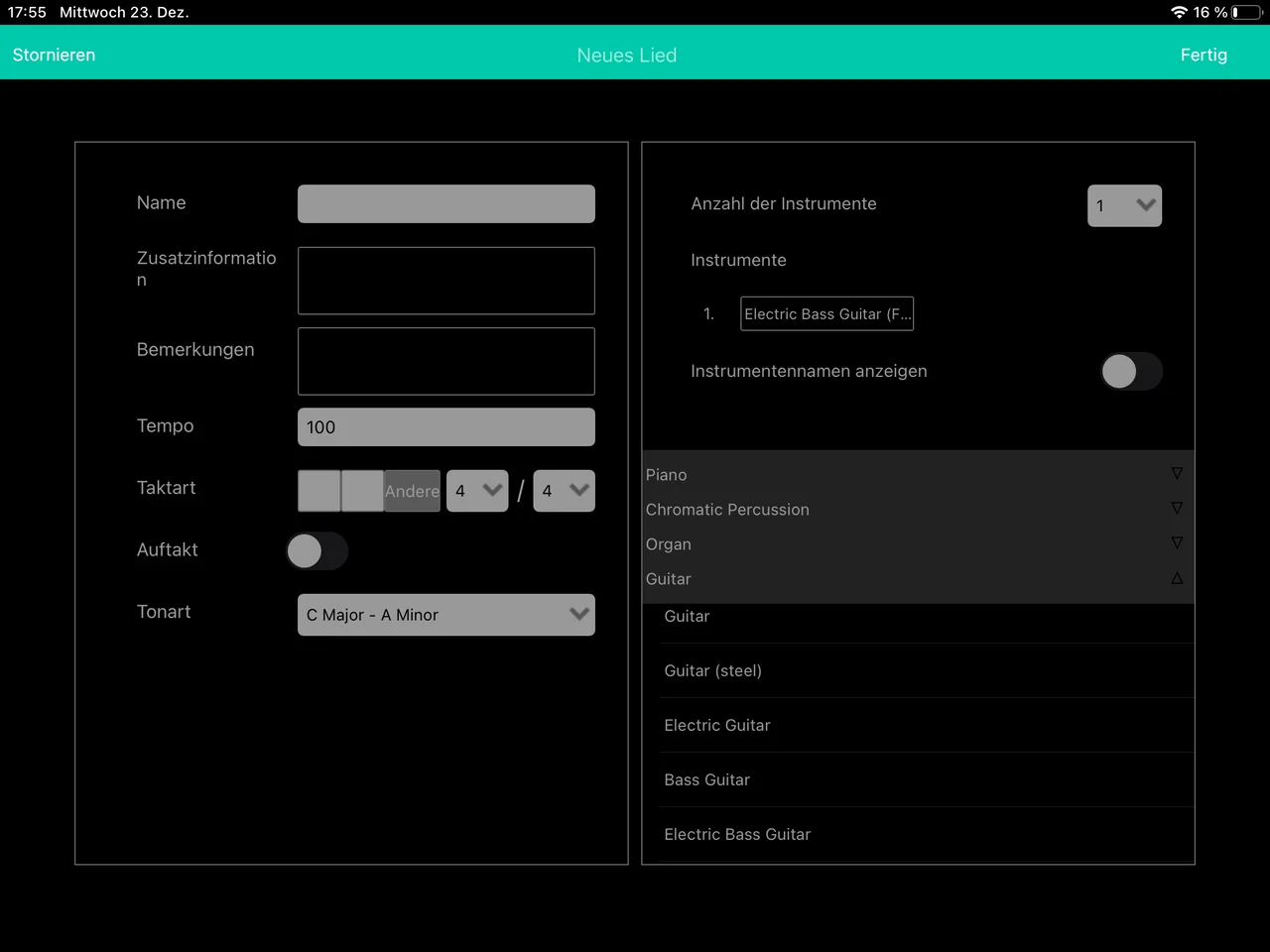Choose the Andere time signature option
Viewport: 1270px width, 952px height.
coord(412,491)
